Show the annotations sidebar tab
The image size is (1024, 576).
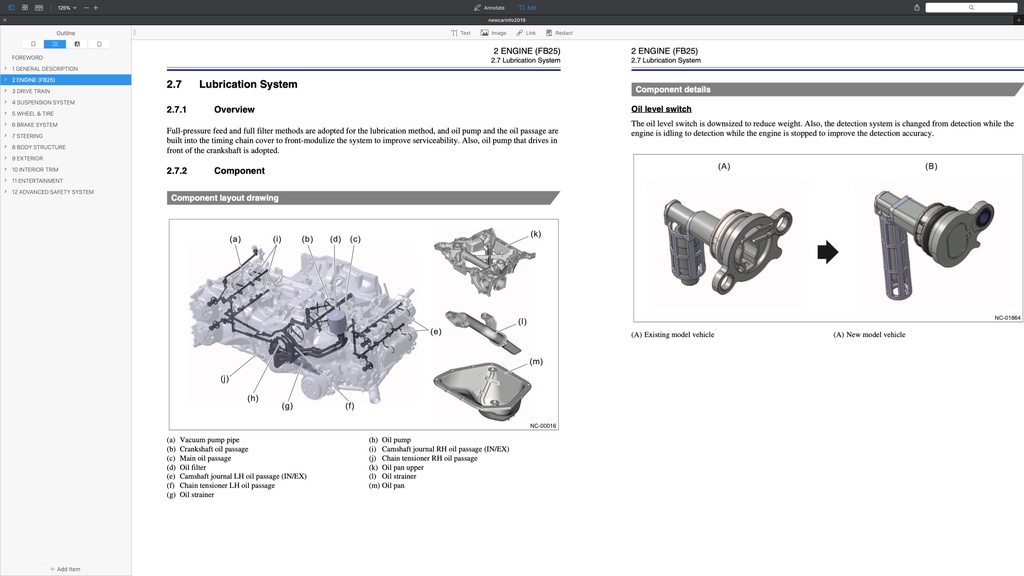coord(77,44)
